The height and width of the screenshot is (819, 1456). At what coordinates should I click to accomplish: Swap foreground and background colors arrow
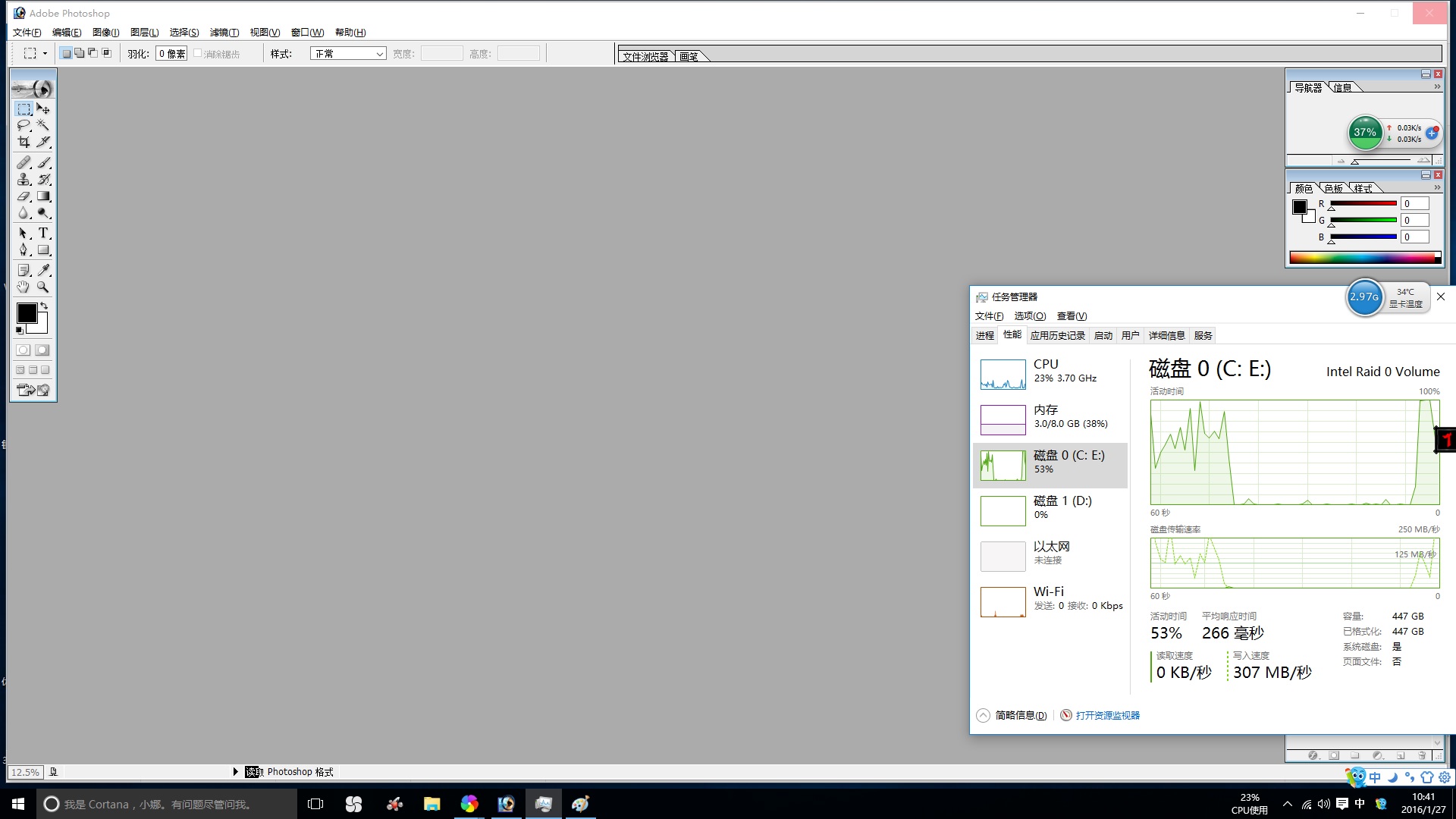click(44, 306)
